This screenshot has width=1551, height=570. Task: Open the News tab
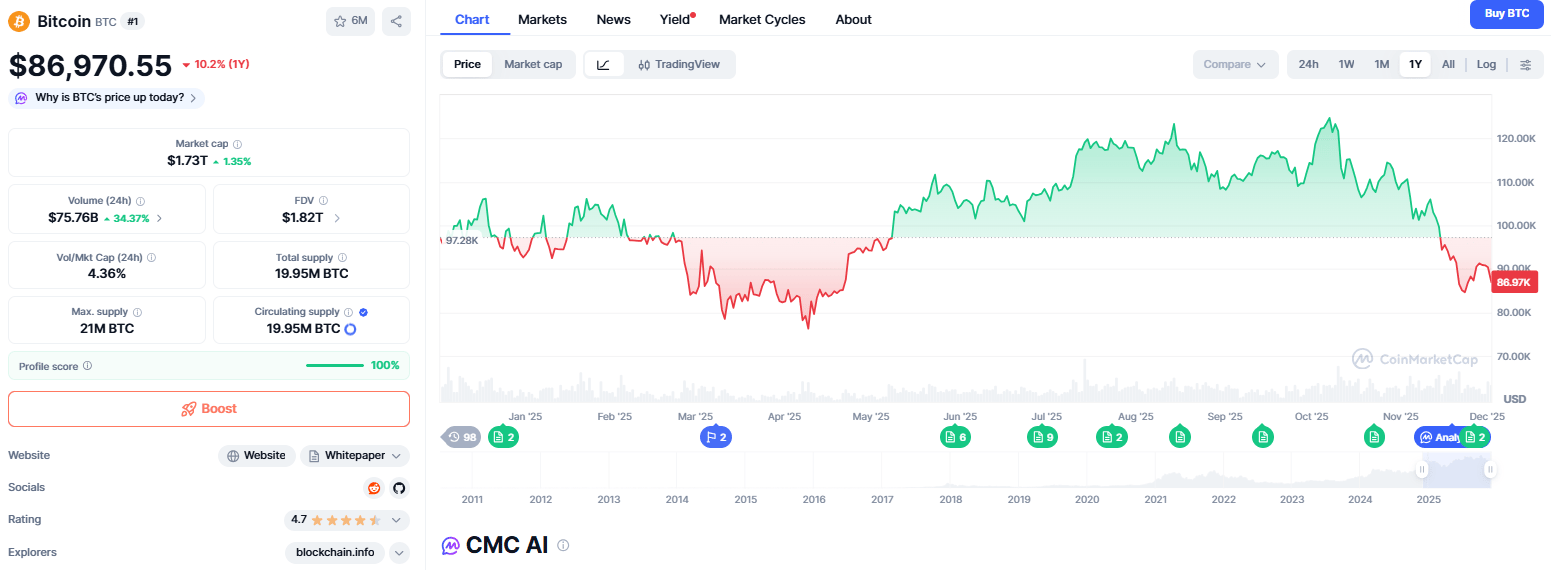tap(613, 19)
